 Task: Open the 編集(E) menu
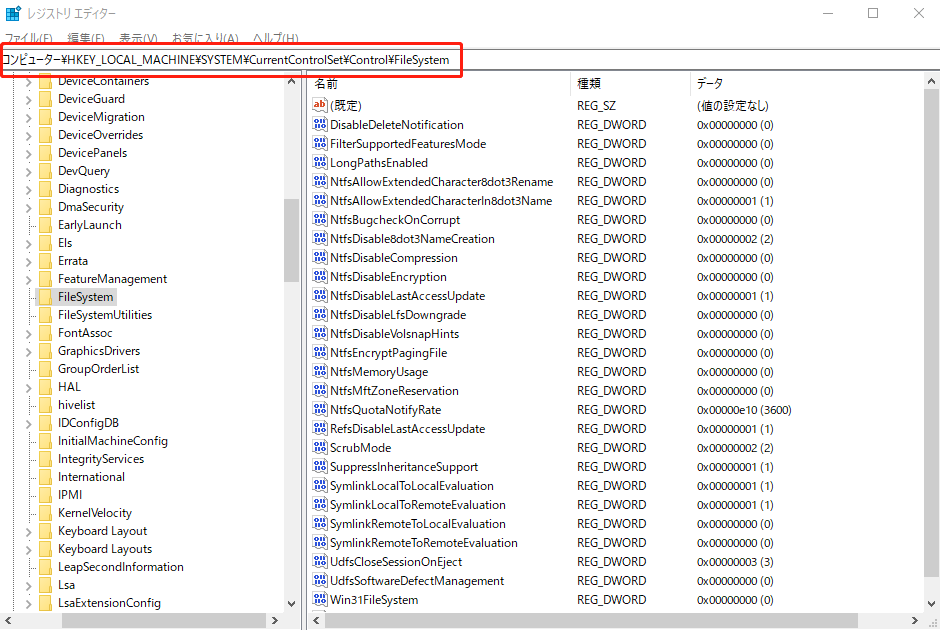(86, 38)
